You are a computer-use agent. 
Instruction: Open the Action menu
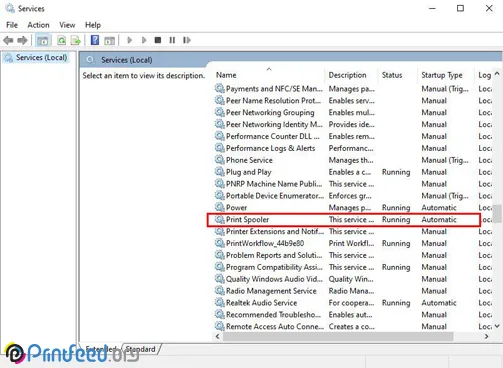point(38,25)
